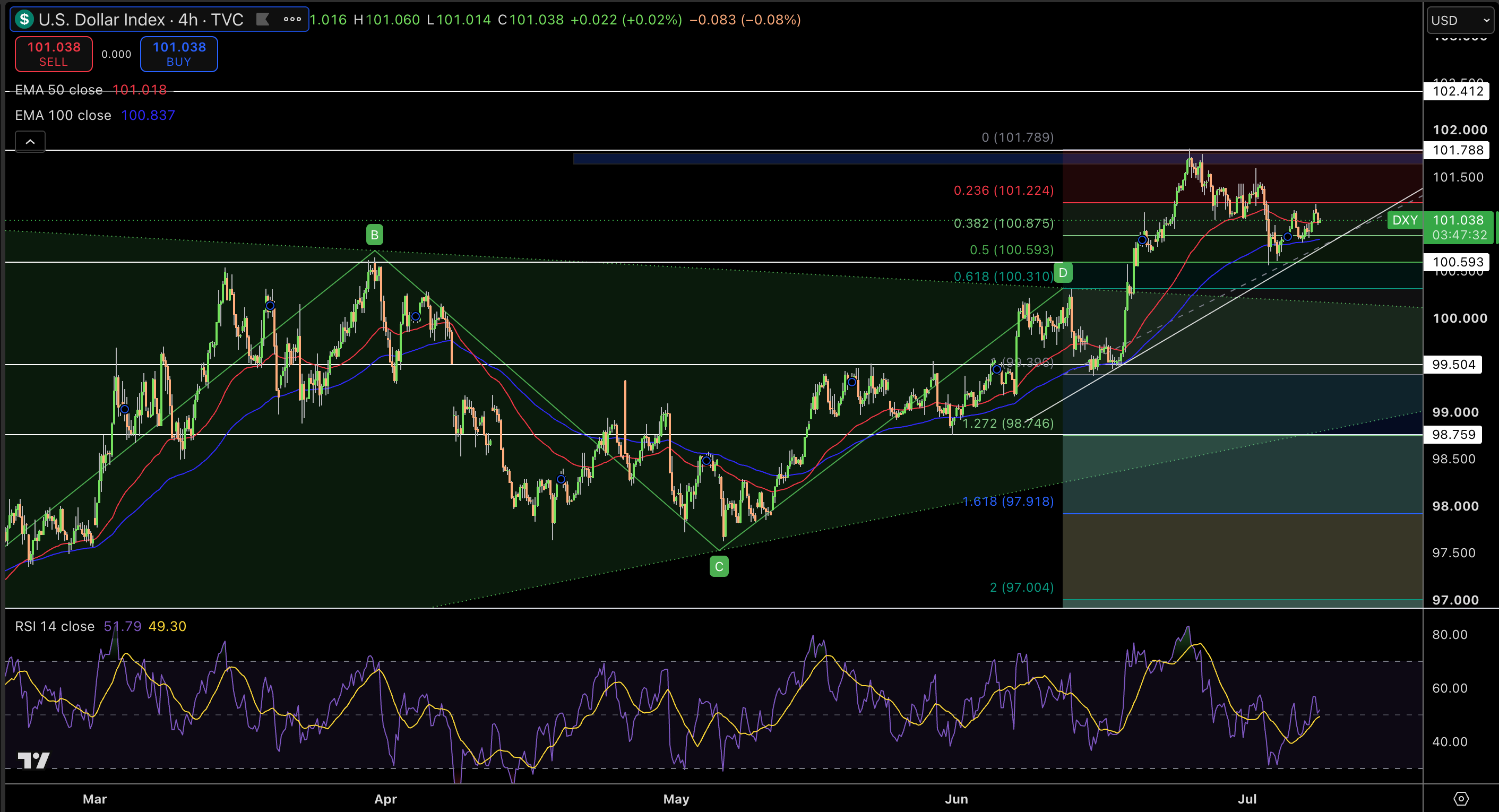This screenshot has width=1499, height=812.
Task: Click the 60.00 level on RSI scale
Action: pos(1450,688)
